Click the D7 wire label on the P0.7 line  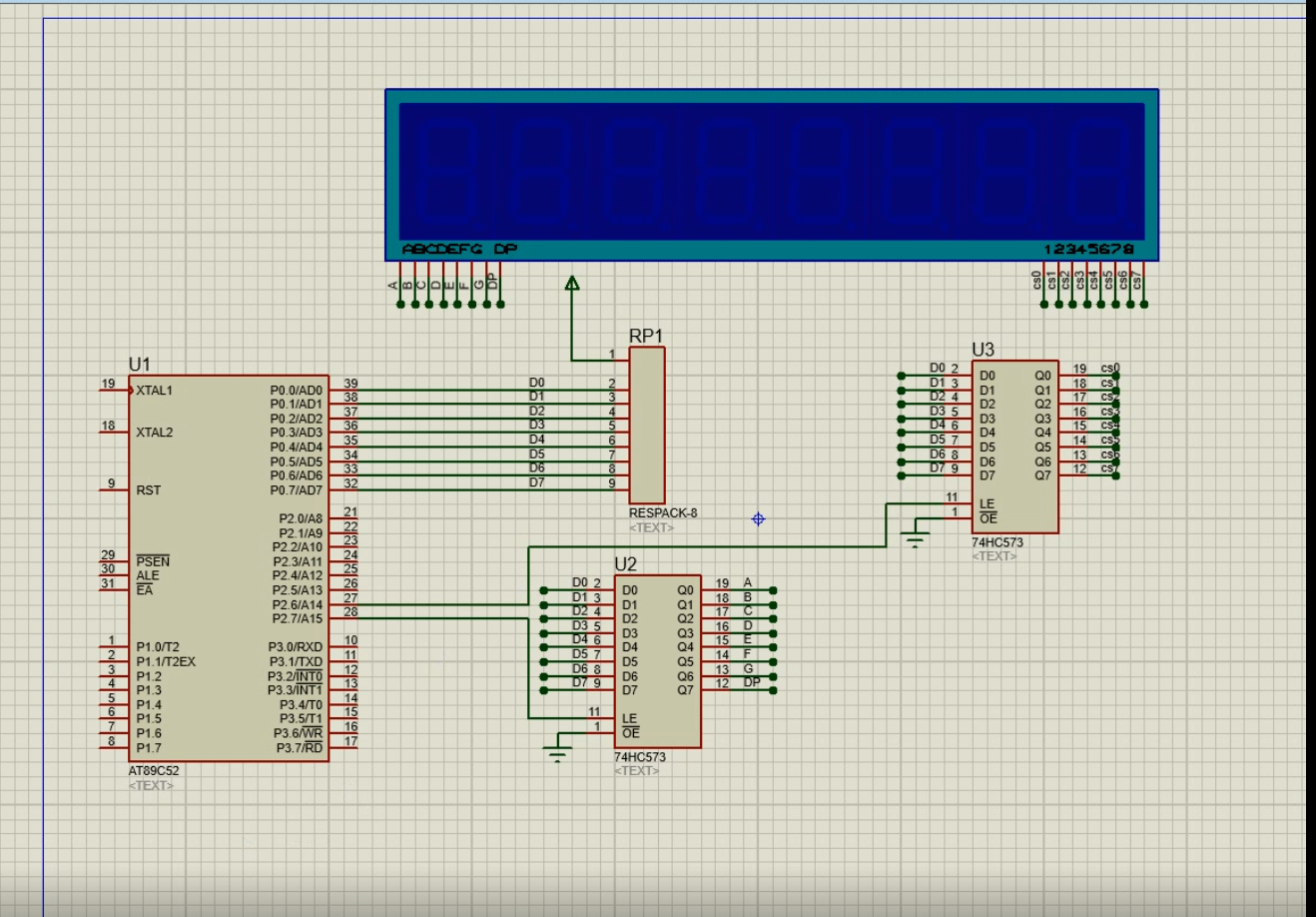[x=537, y=482]
